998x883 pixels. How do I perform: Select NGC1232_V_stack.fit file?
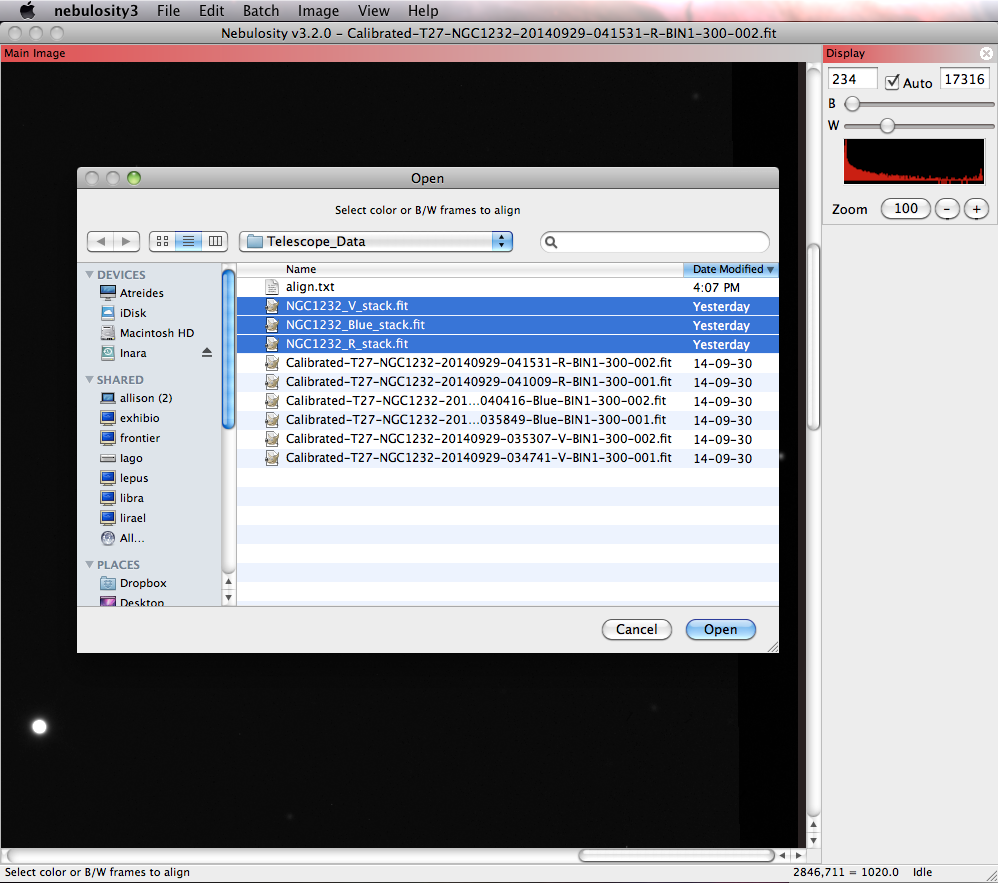coord(508,306)
